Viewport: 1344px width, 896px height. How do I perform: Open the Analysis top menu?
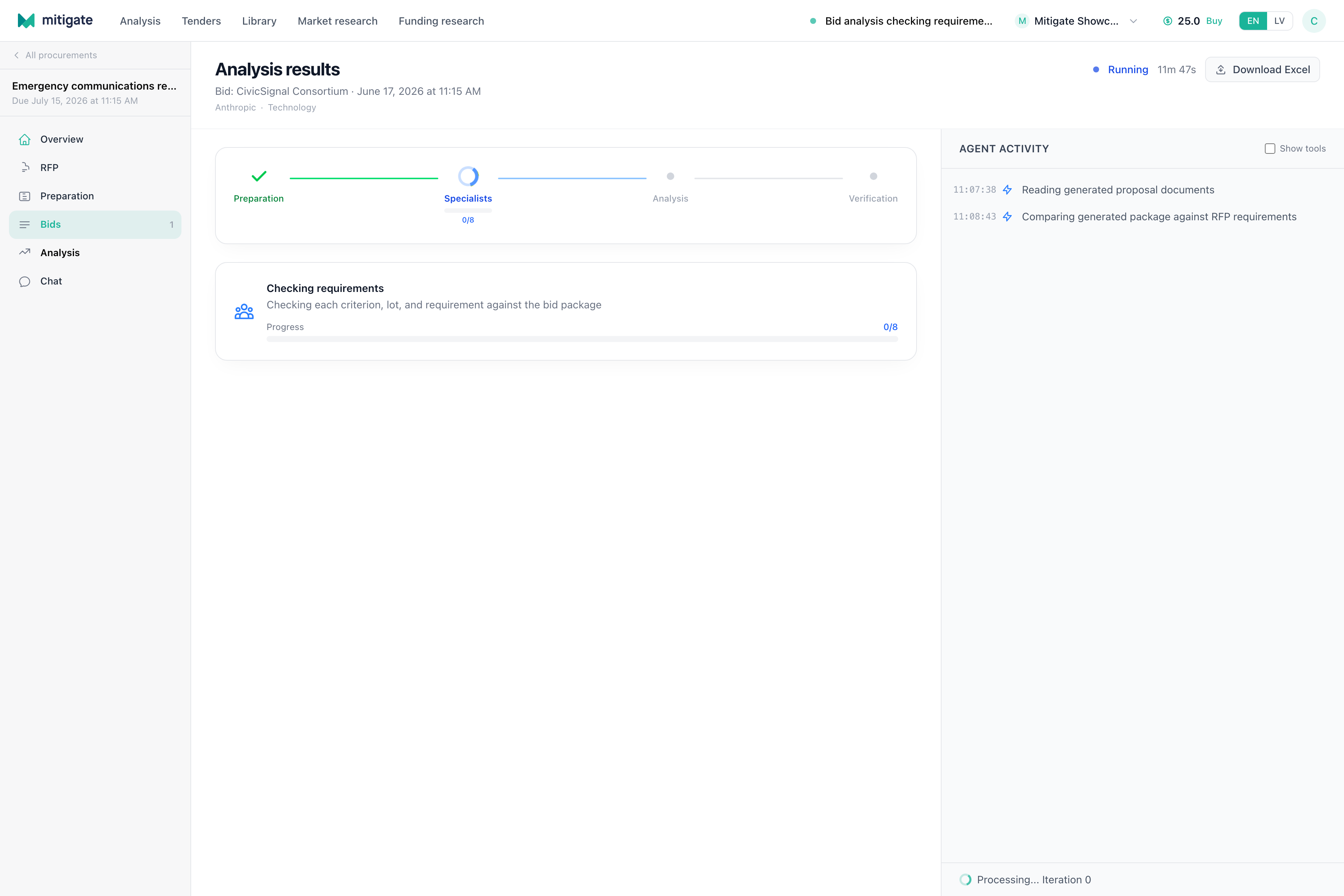pos(140,21)
